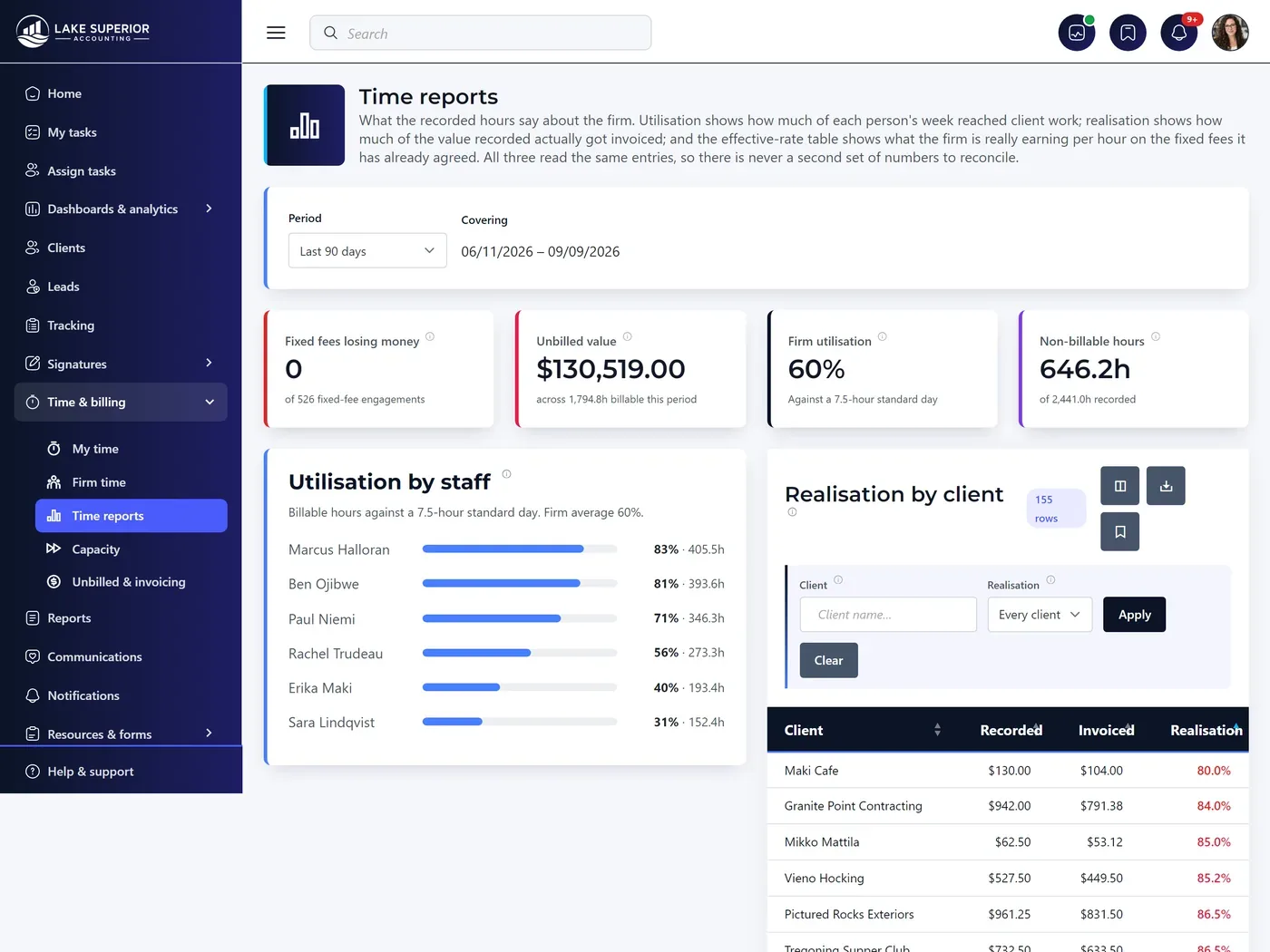Open Firm time page
This screenshot has height=952, width=1270.
pyautogui.click(x=132, y=482)
